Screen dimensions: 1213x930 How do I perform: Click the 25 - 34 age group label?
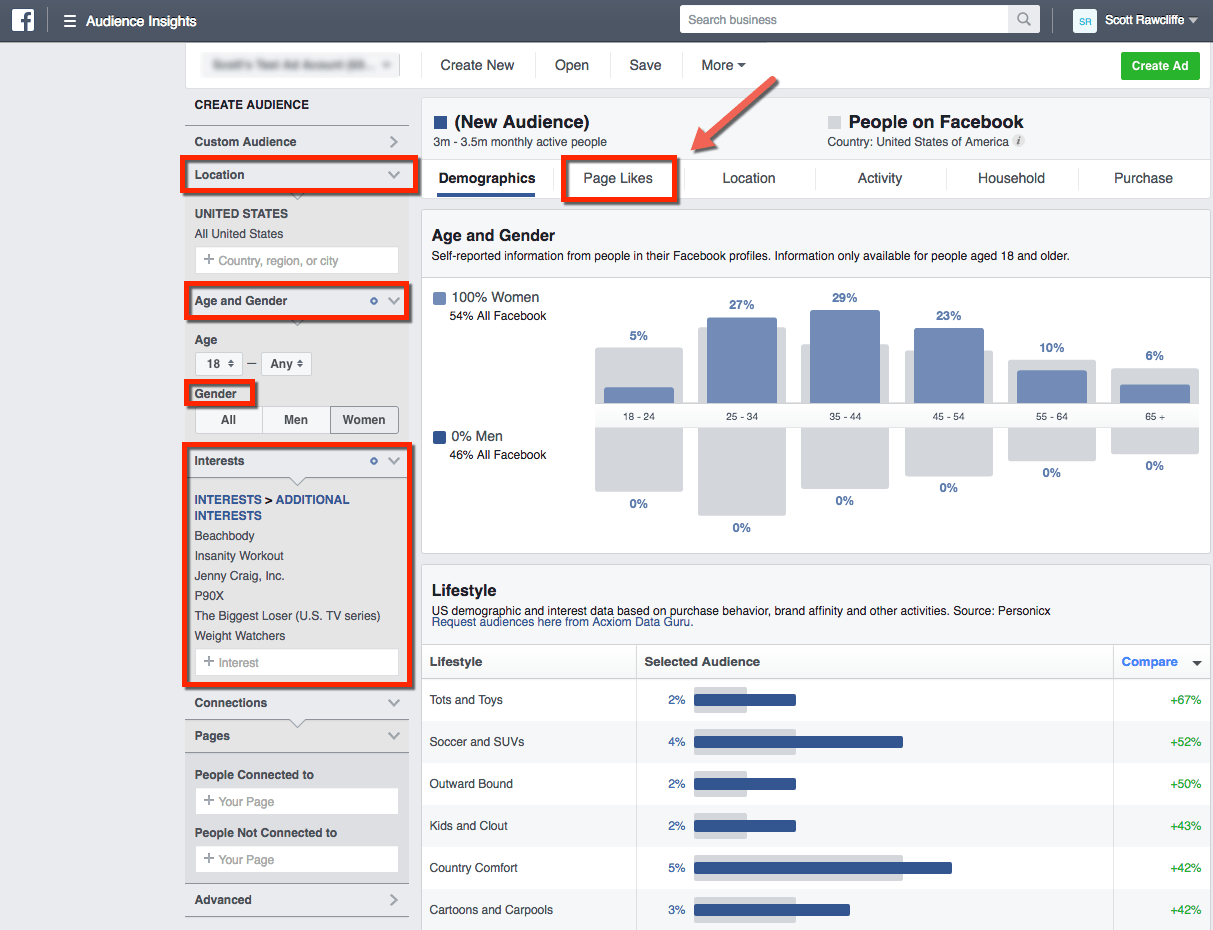741,416
